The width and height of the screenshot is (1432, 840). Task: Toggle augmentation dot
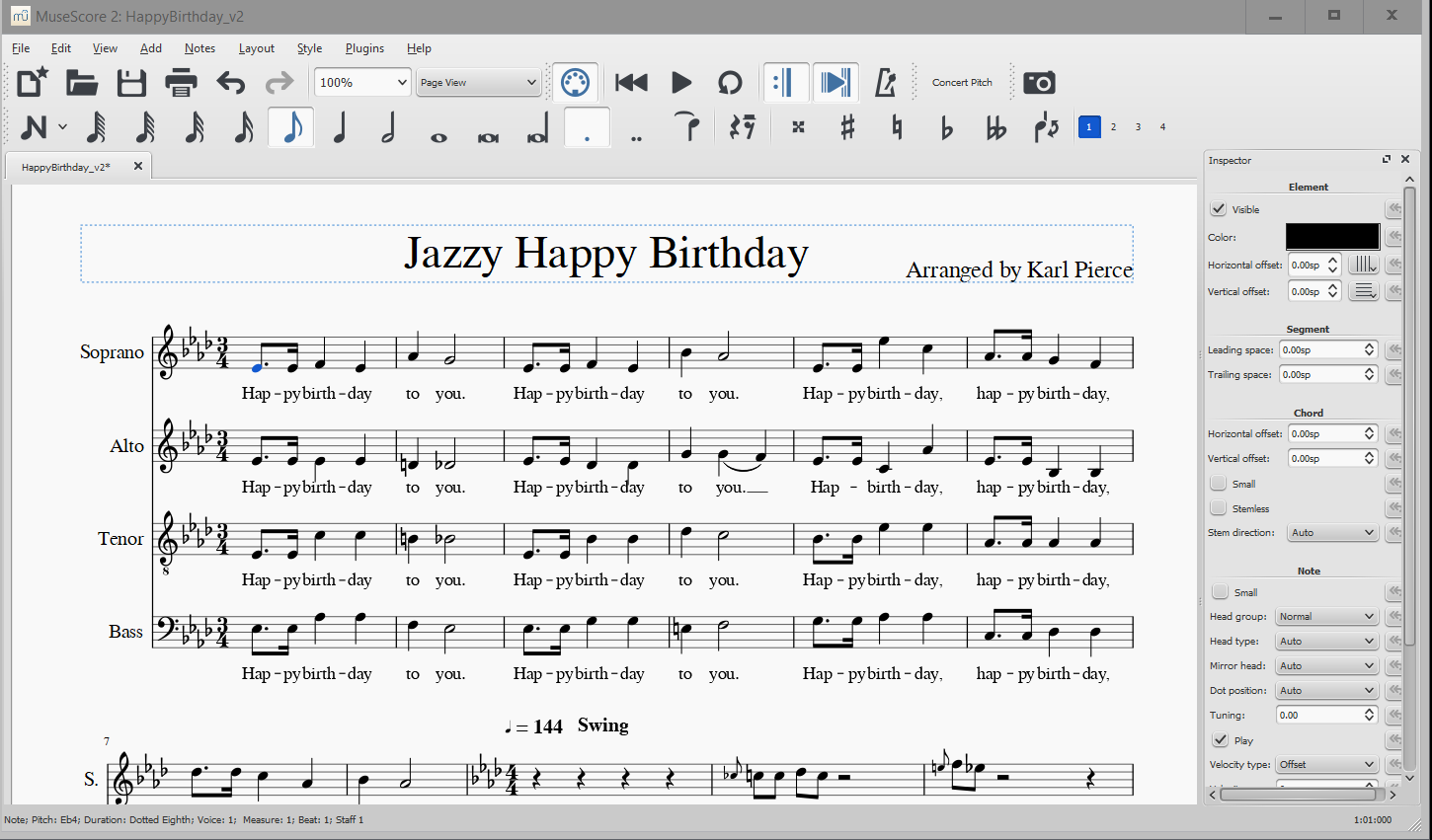pyautogui.click(x=587, y=127)
